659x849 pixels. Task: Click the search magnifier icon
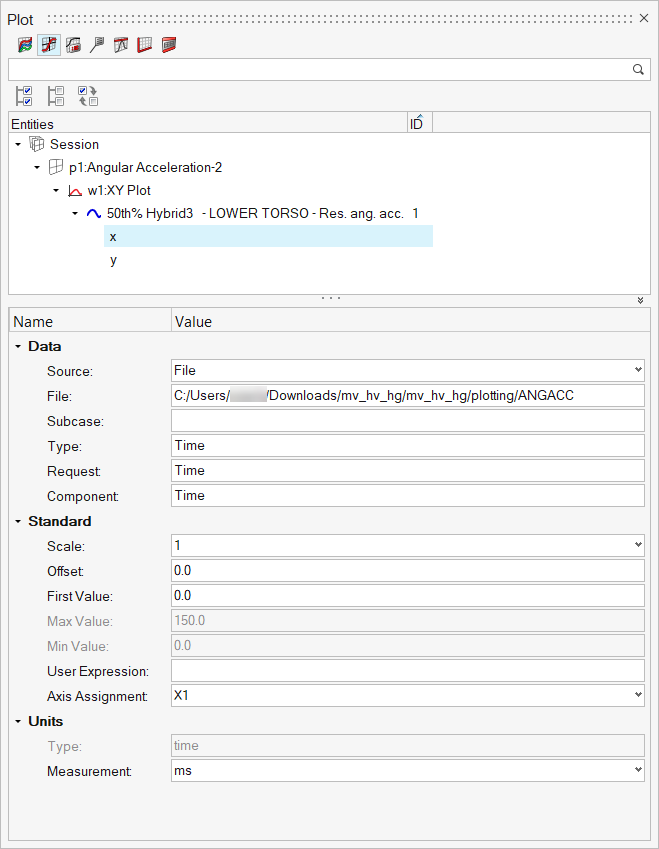pos(638,69)
